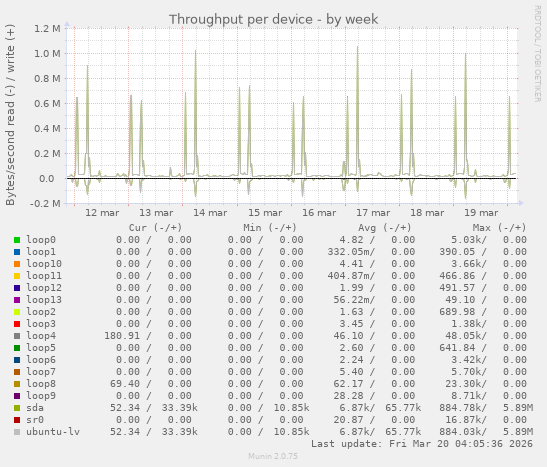Click loop0 max value 5.03k
Image resolution: width=547 pixels, height=467 pixels.
466,240
